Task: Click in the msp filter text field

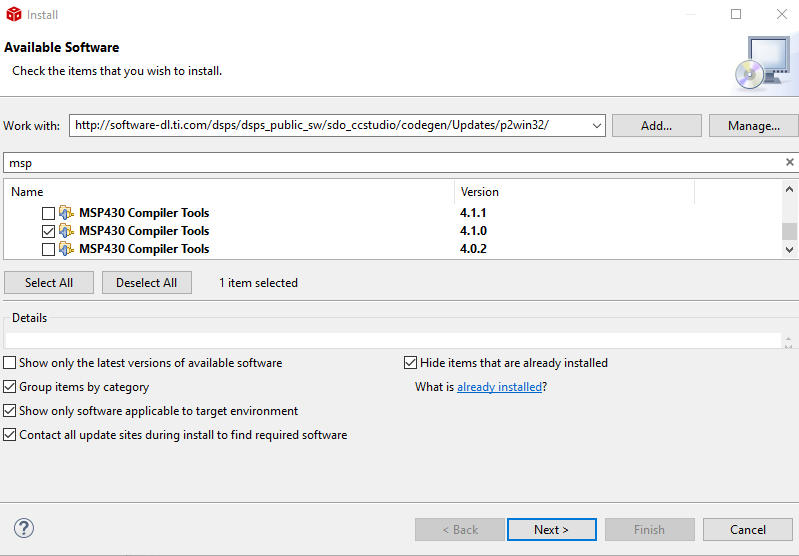Action: click(392, 163)
